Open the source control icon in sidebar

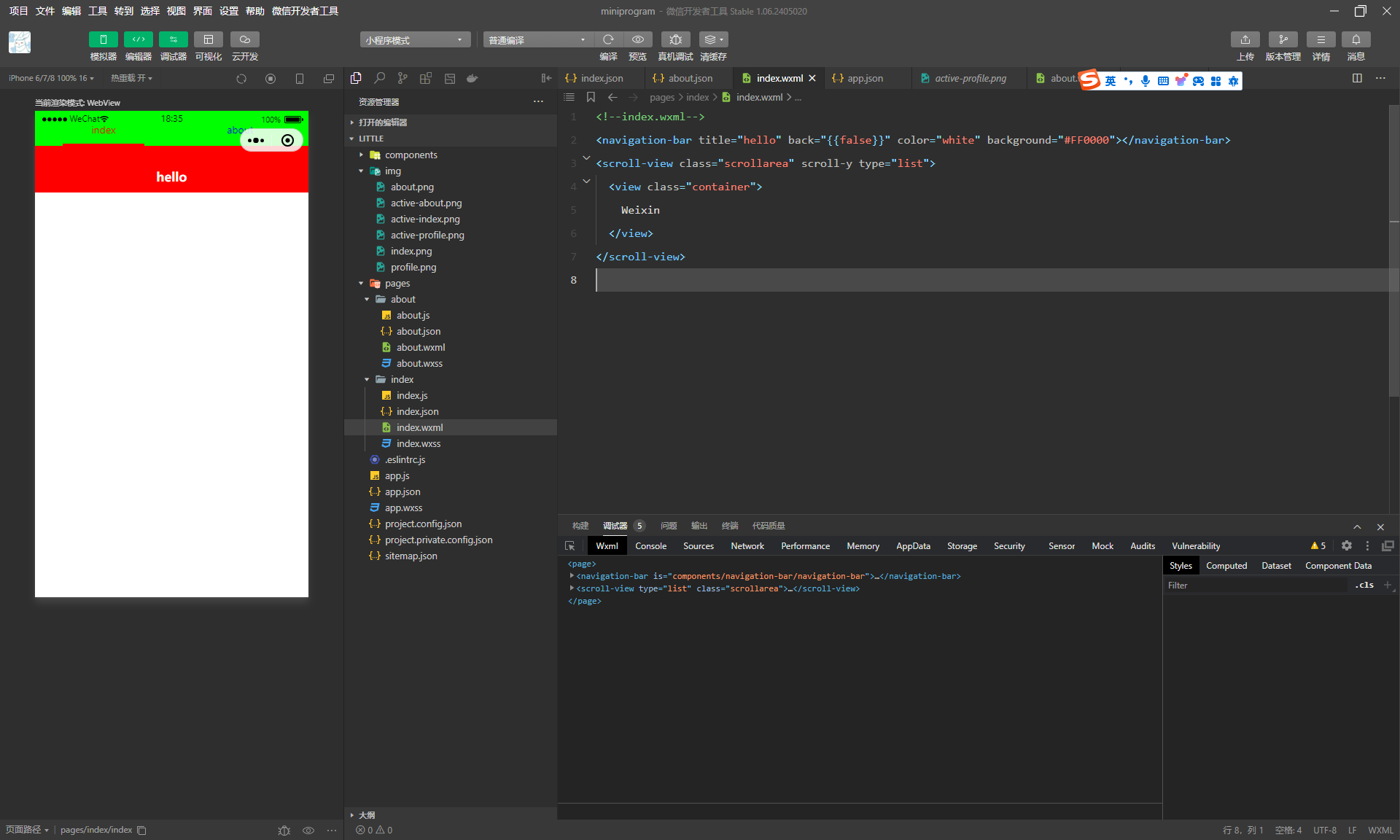click(x=402, y=78)
